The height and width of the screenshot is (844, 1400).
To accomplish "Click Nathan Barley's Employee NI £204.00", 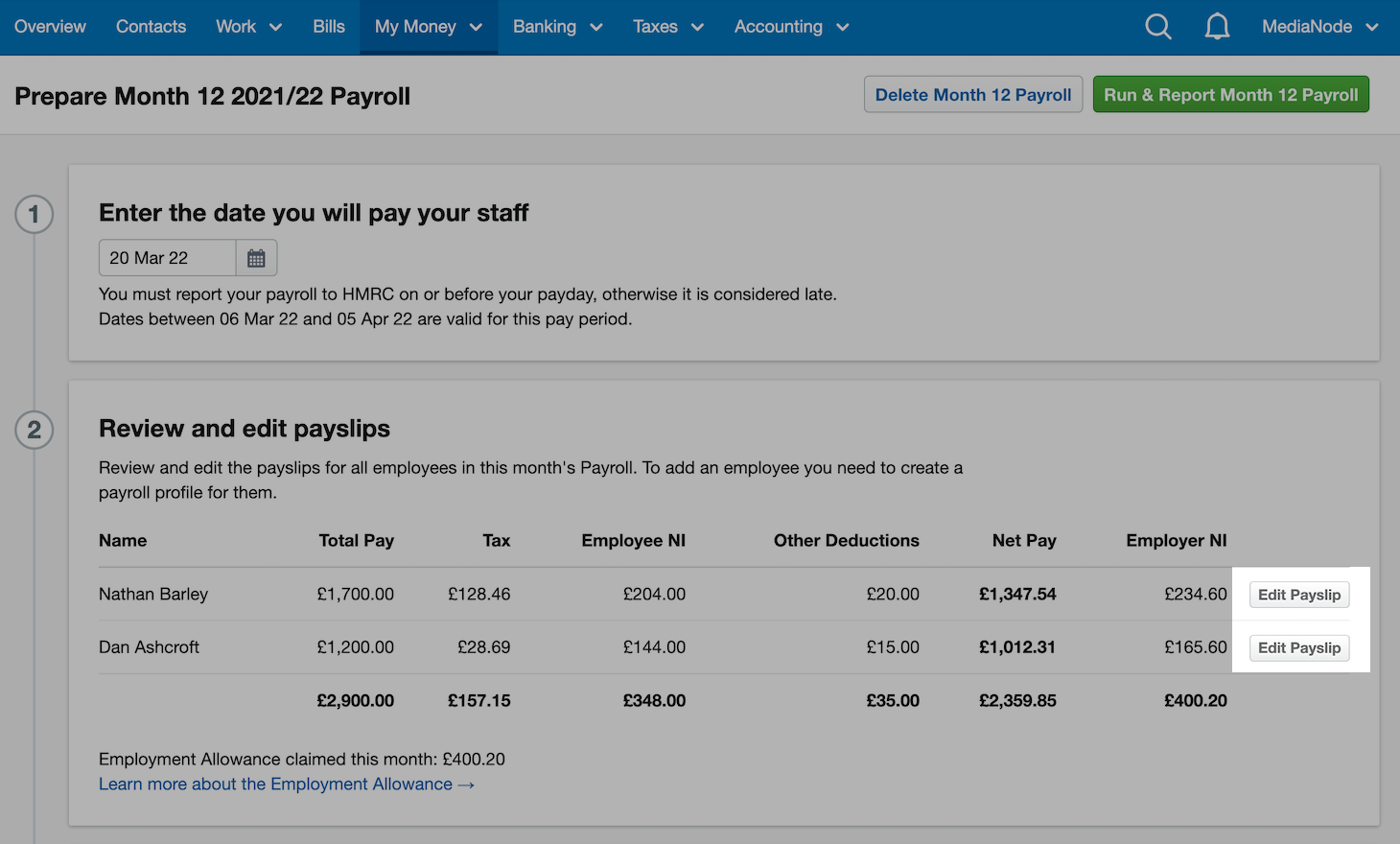I will click(x=655, y=595).
